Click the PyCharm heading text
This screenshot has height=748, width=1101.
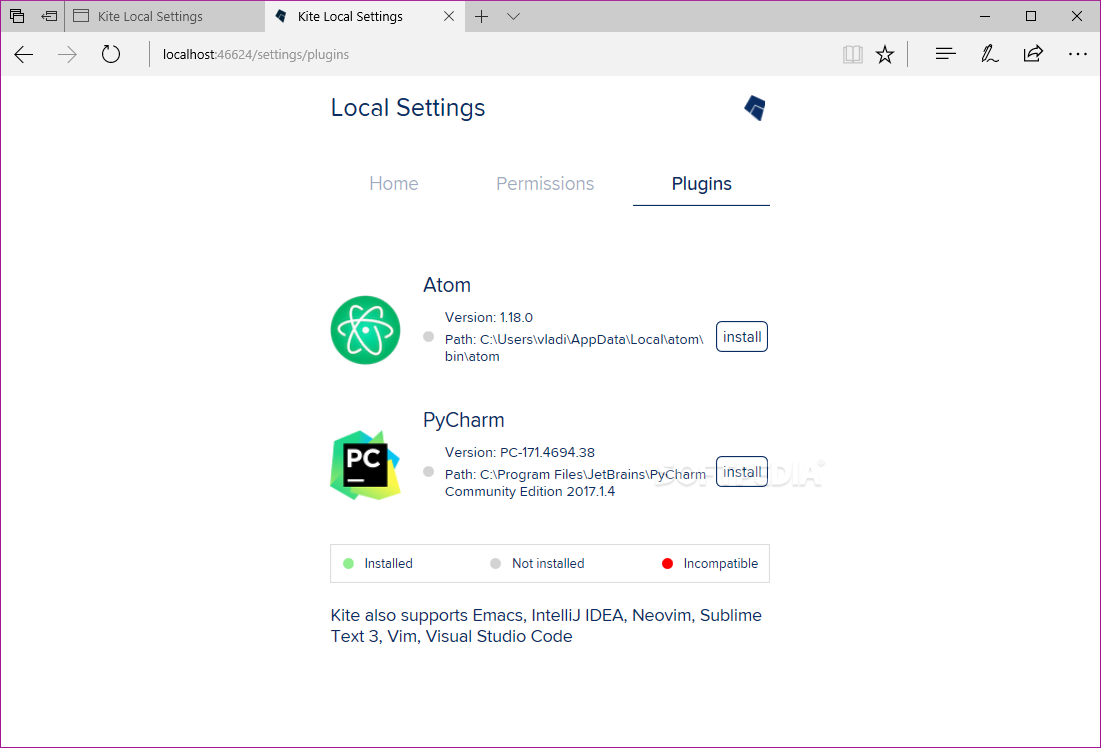[x=463, y=420]
